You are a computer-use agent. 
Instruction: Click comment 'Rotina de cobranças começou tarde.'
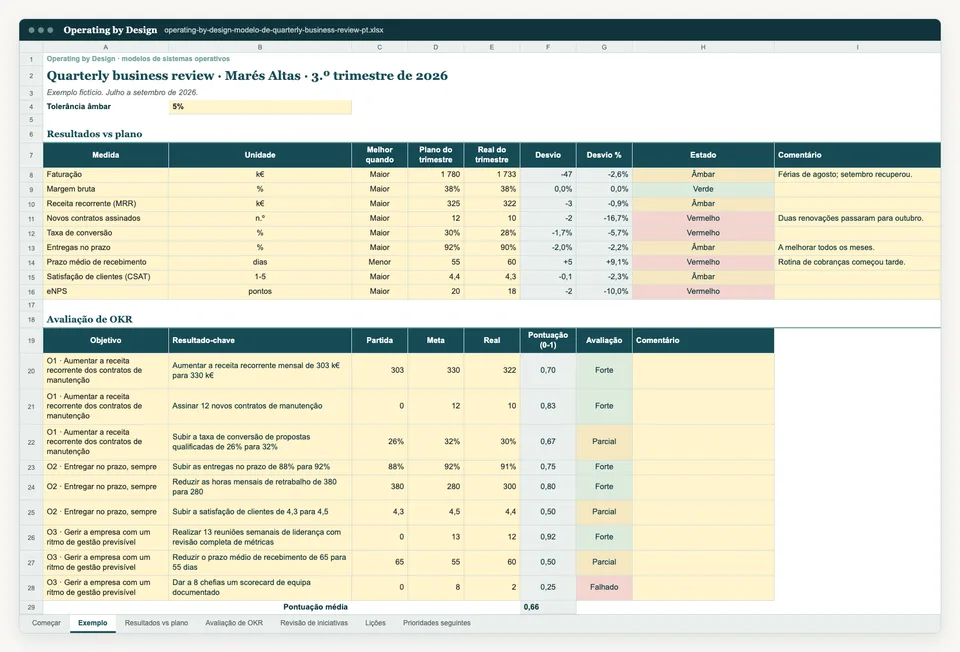857,262
